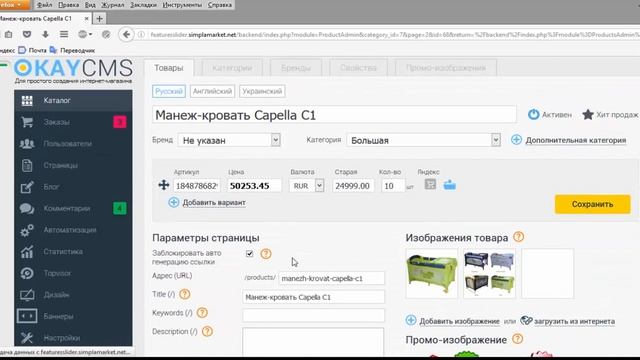Screen dimensions: 640x360
Task: Open Переводчик bookmark
Action: click(73, 50)
